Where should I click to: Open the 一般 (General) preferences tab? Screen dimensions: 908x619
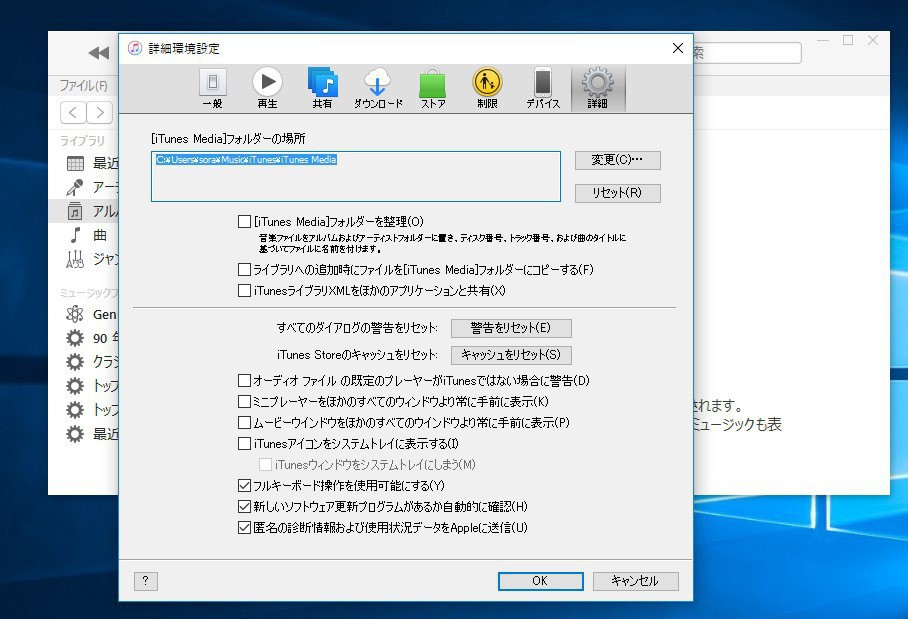click(213, 88)
